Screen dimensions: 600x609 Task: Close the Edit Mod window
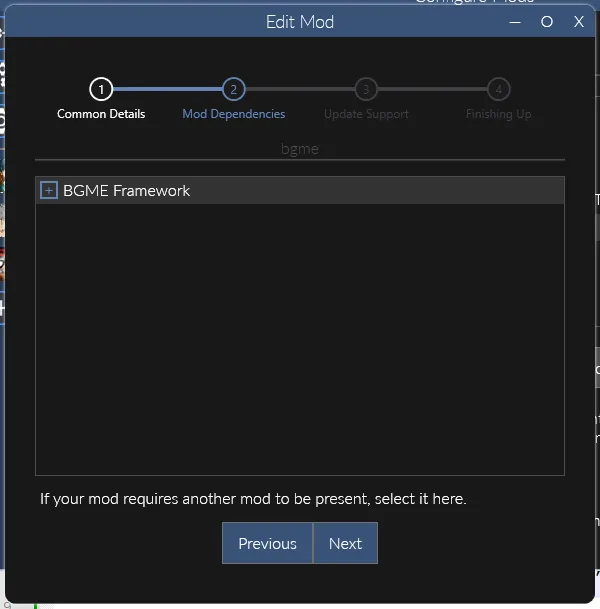[x=579, y=22]
